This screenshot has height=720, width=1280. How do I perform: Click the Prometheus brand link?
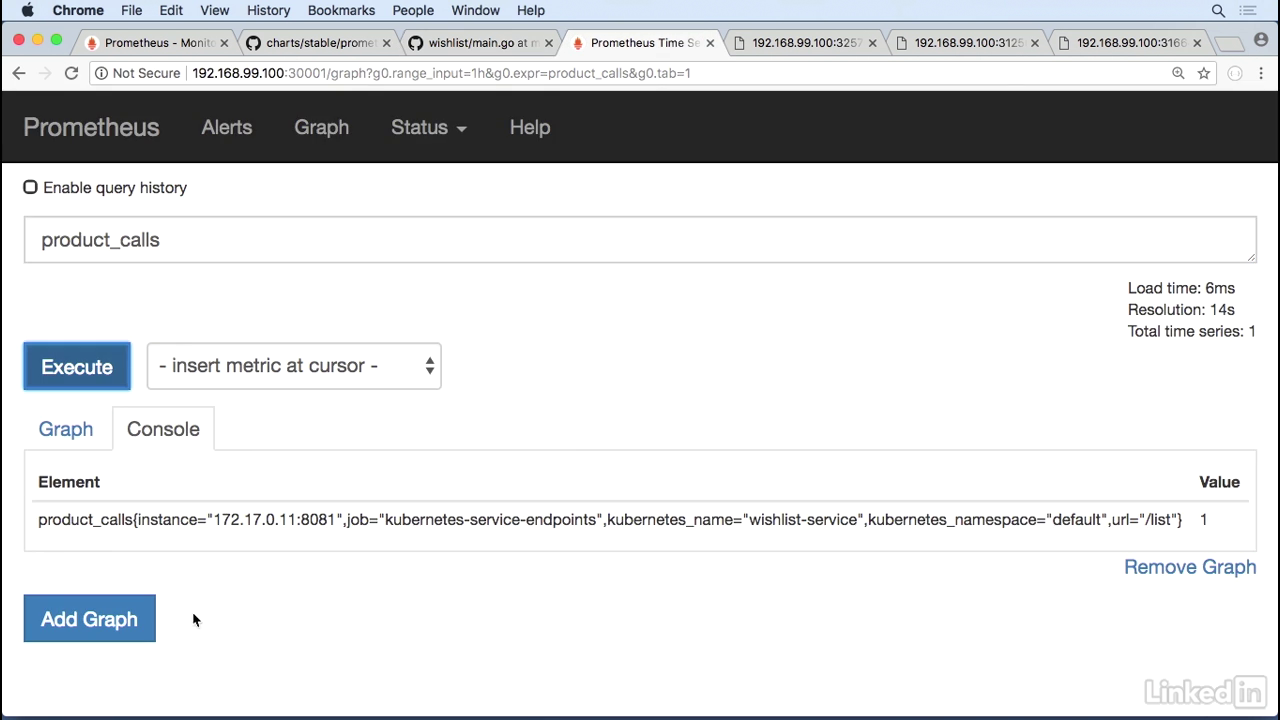click(x=91, y=127)
